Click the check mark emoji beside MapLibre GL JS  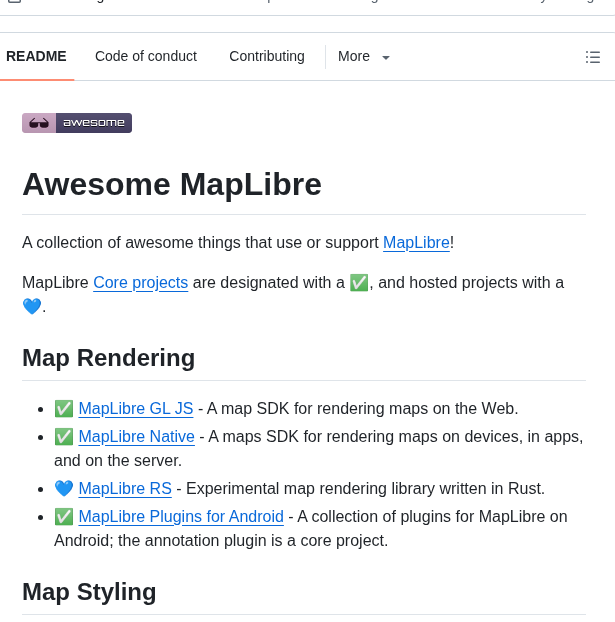click(64, 409)
